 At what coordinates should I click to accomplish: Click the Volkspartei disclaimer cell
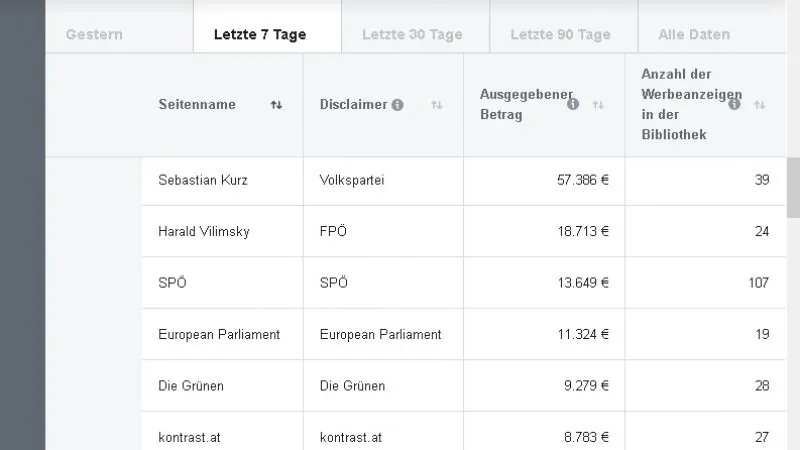(384, 180)
